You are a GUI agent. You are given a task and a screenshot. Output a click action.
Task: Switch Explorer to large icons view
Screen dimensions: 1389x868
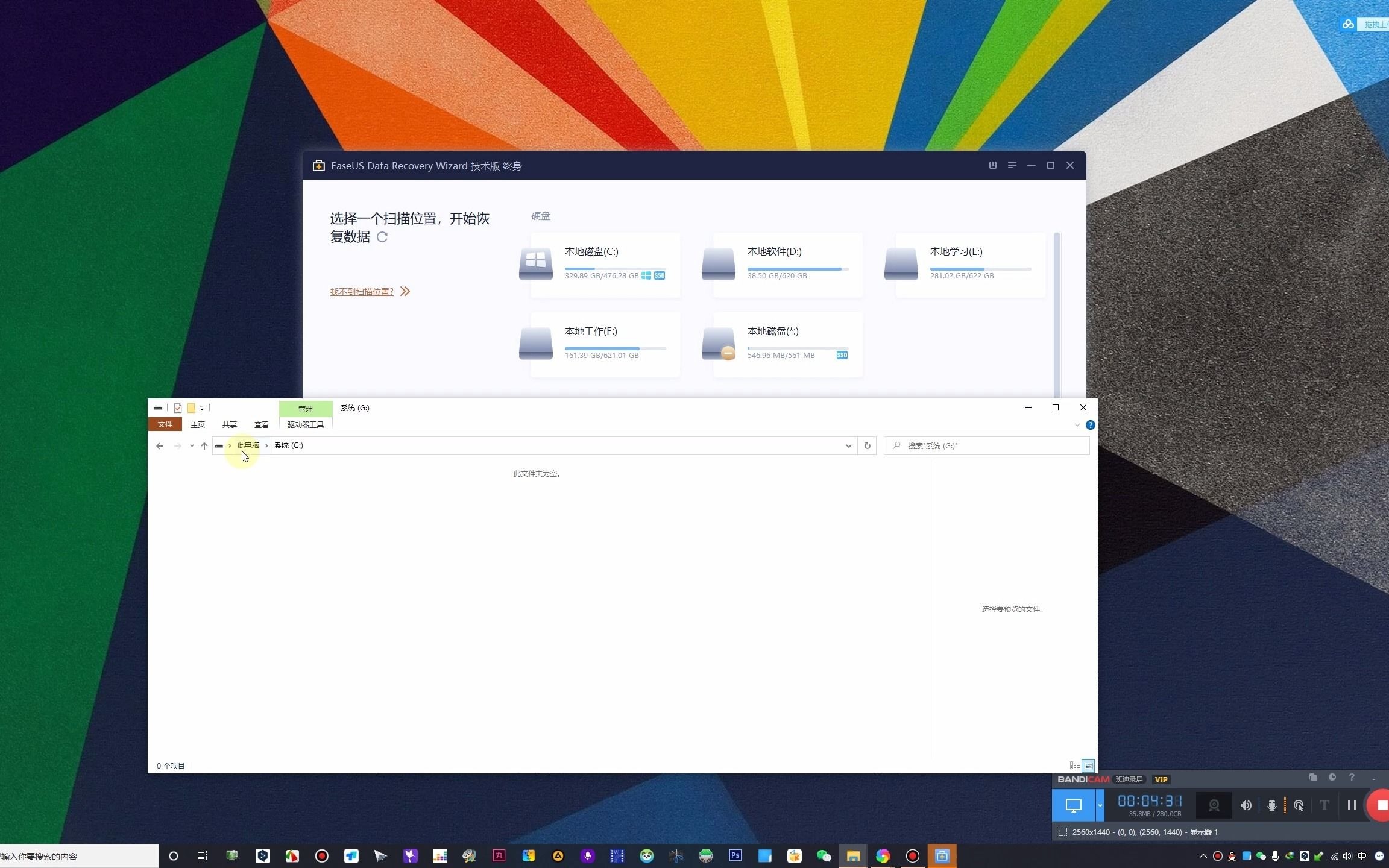coord(1089,766)
